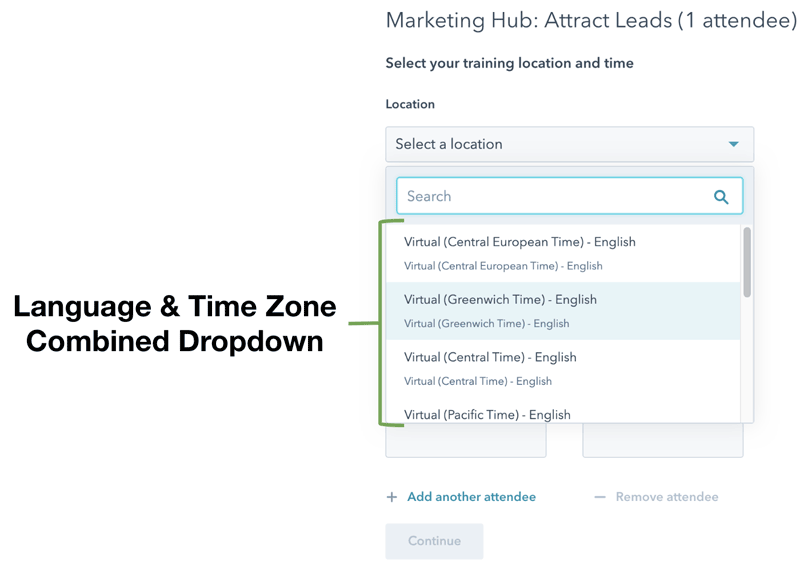Click the left input box below the dropdown list
This screenshot has height=565, width=800.
coord(466,442)
